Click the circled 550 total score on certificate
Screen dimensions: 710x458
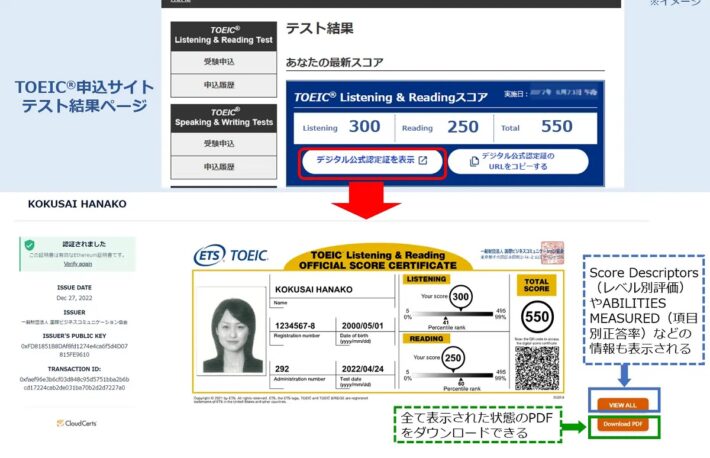pyautogui.click(x=537, y=317)
